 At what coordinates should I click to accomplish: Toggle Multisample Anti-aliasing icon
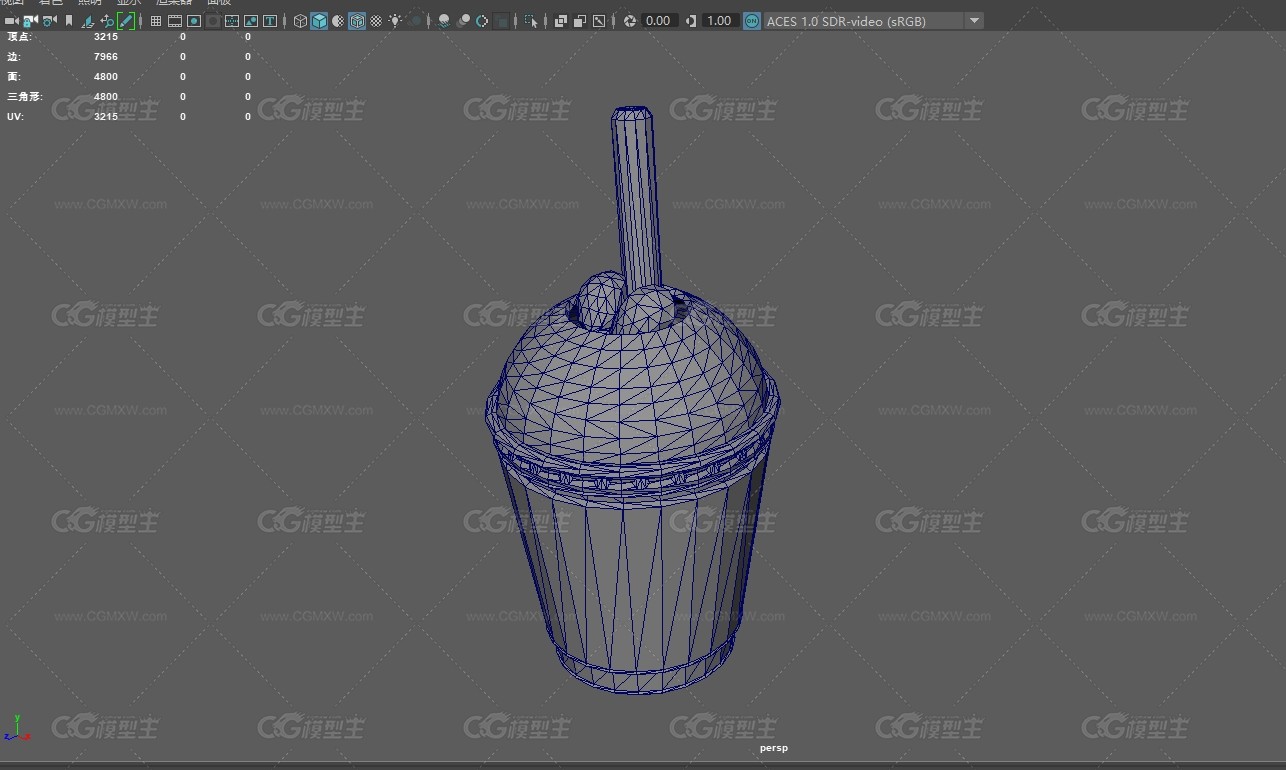[x=483, y=20]
